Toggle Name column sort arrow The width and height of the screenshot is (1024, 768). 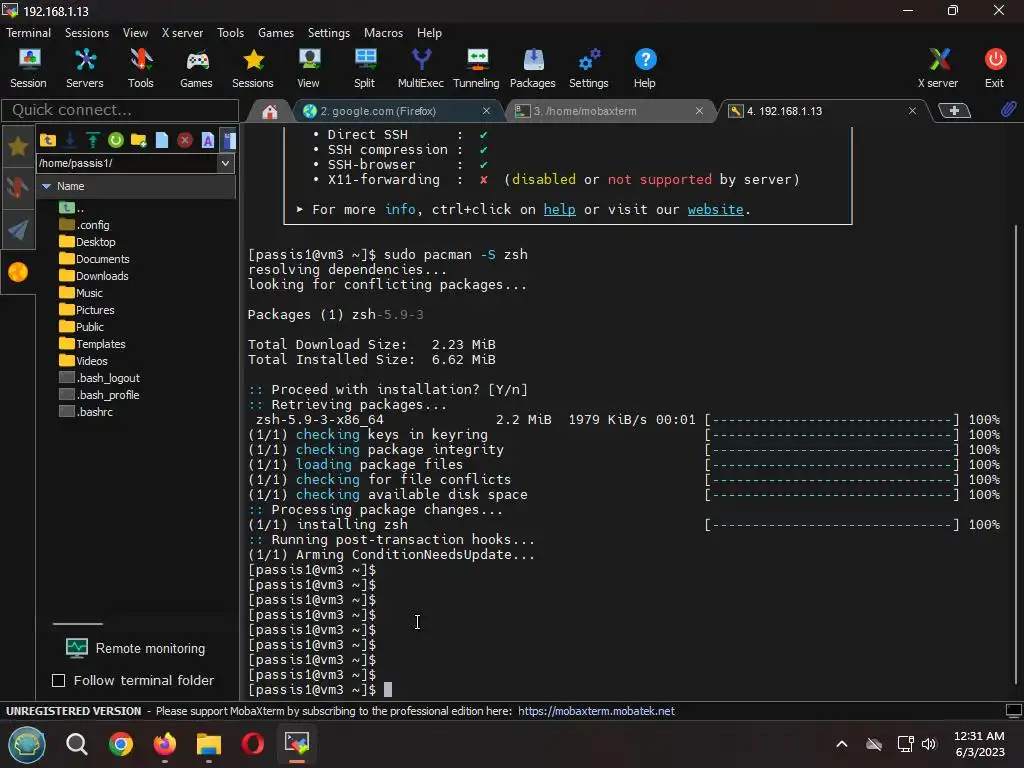click(x=46, y=186)
